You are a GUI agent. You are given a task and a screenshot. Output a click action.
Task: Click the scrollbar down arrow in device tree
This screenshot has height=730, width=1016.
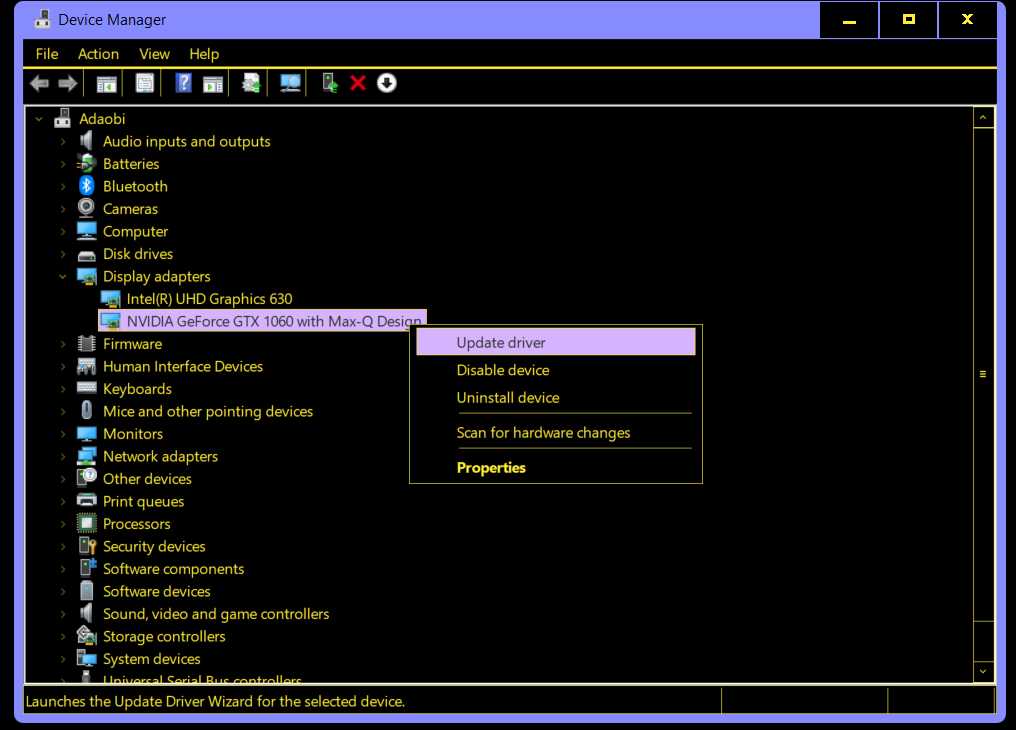pyautogui.click(x=983, y=671)
